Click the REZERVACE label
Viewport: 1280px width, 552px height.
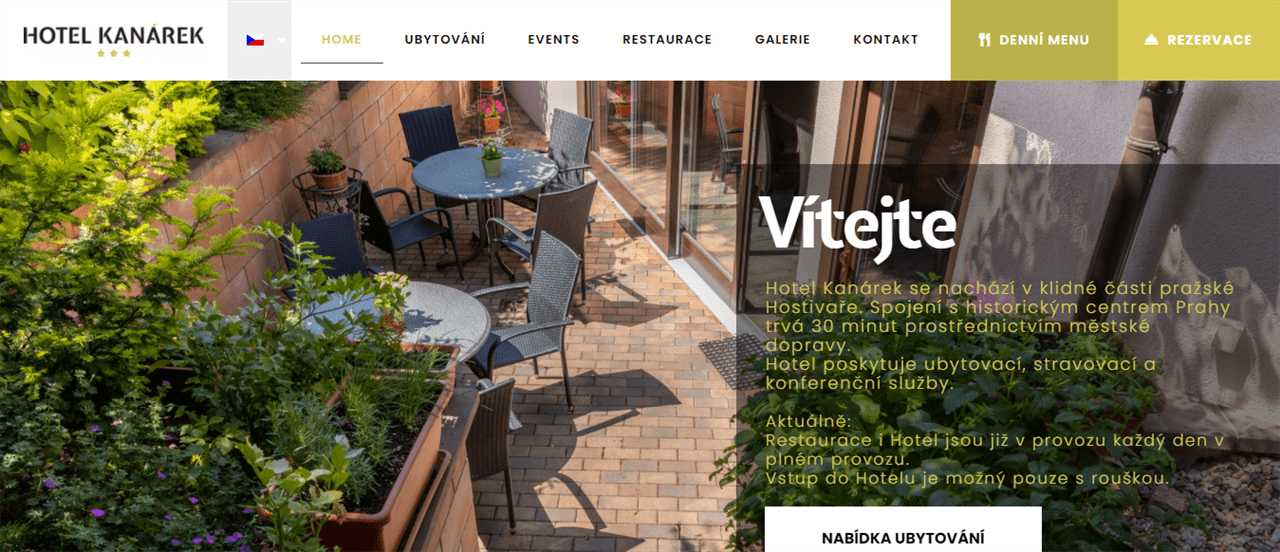(1209, 40)
